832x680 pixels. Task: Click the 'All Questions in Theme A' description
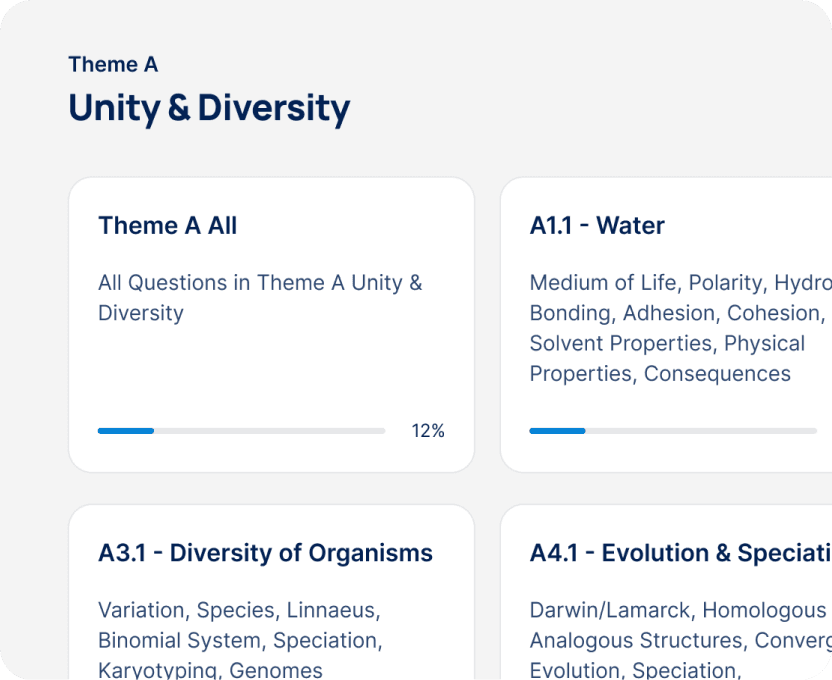(260, 283)
